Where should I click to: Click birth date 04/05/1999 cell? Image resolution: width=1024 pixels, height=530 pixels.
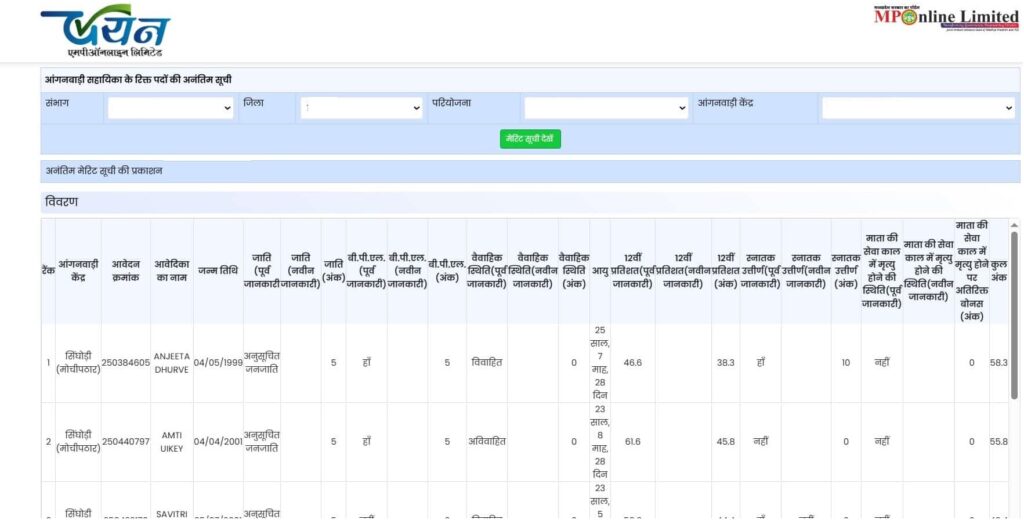(218, 363)
